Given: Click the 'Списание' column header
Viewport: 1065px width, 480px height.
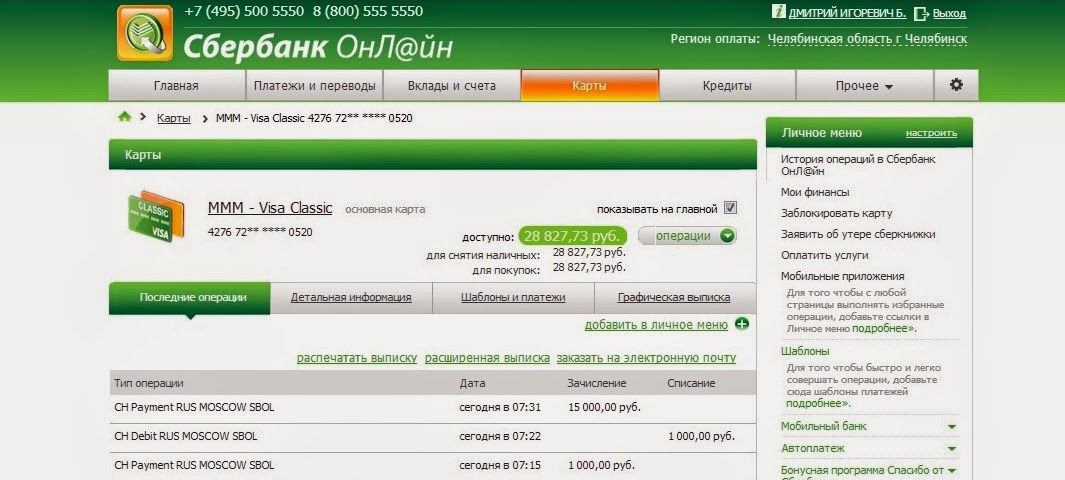Looking at the screenshot, I should click(691, 383).
